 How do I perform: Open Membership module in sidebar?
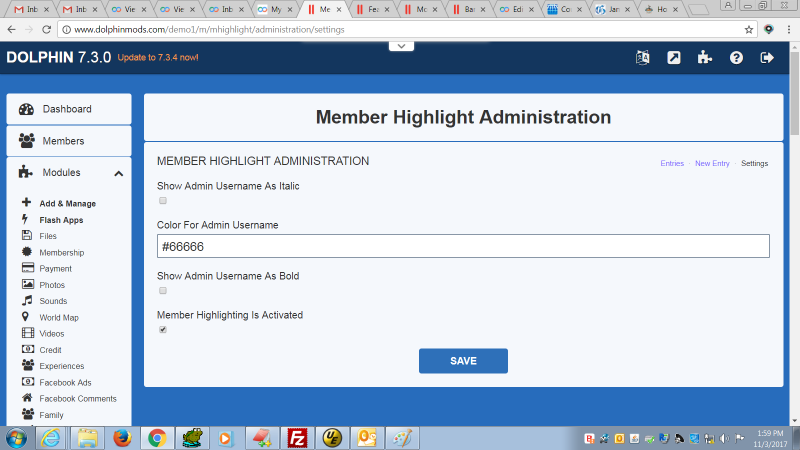(62, 253)
